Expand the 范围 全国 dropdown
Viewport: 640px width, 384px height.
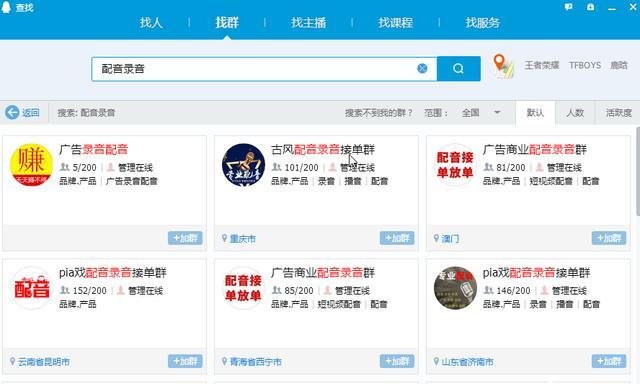497,112
